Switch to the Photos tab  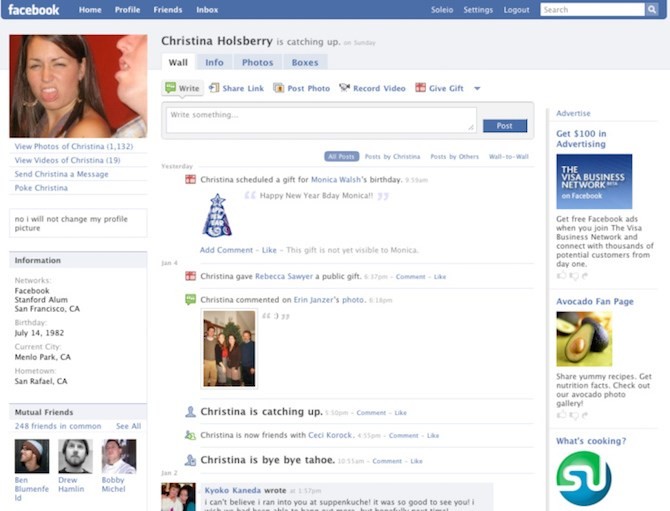[x=257, y=62]
